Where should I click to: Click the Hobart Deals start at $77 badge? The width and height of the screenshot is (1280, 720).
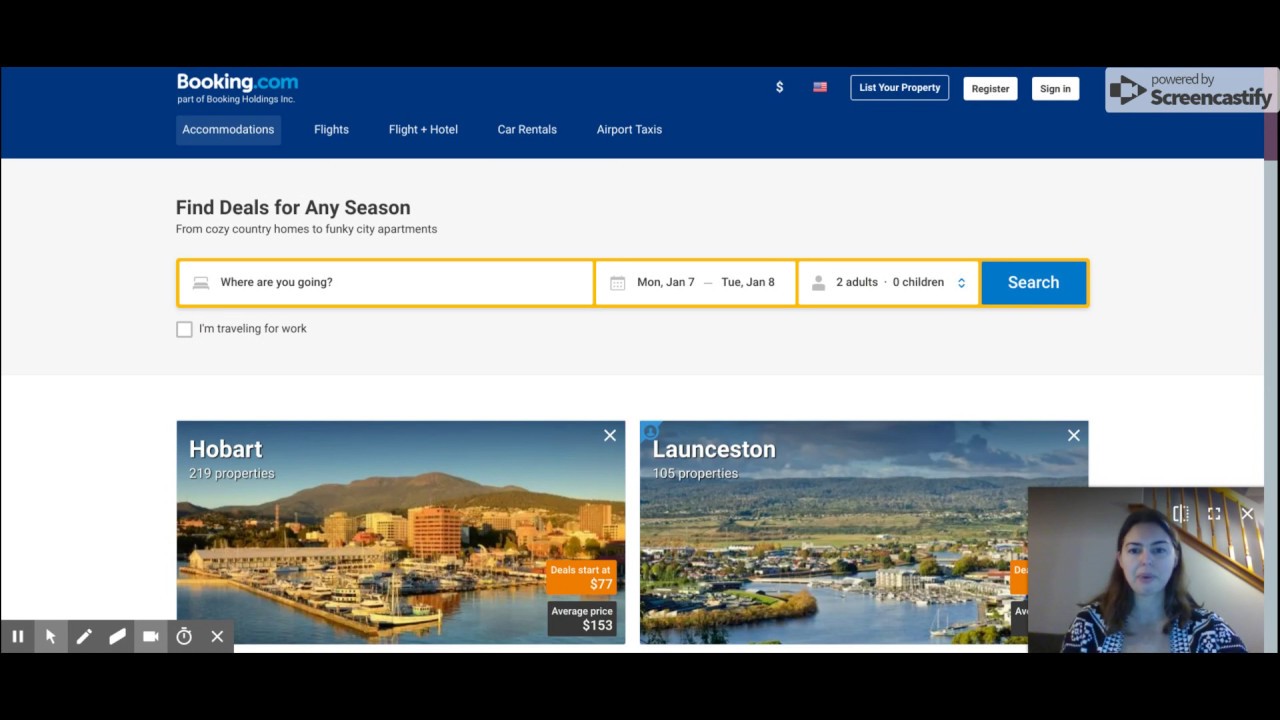[582, 578]
